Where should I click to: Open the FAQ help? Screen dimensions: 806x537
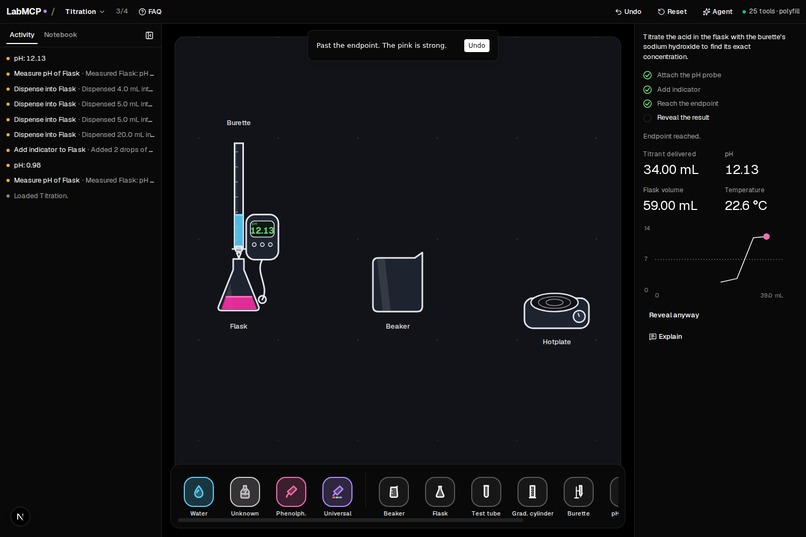pos(150,11)
